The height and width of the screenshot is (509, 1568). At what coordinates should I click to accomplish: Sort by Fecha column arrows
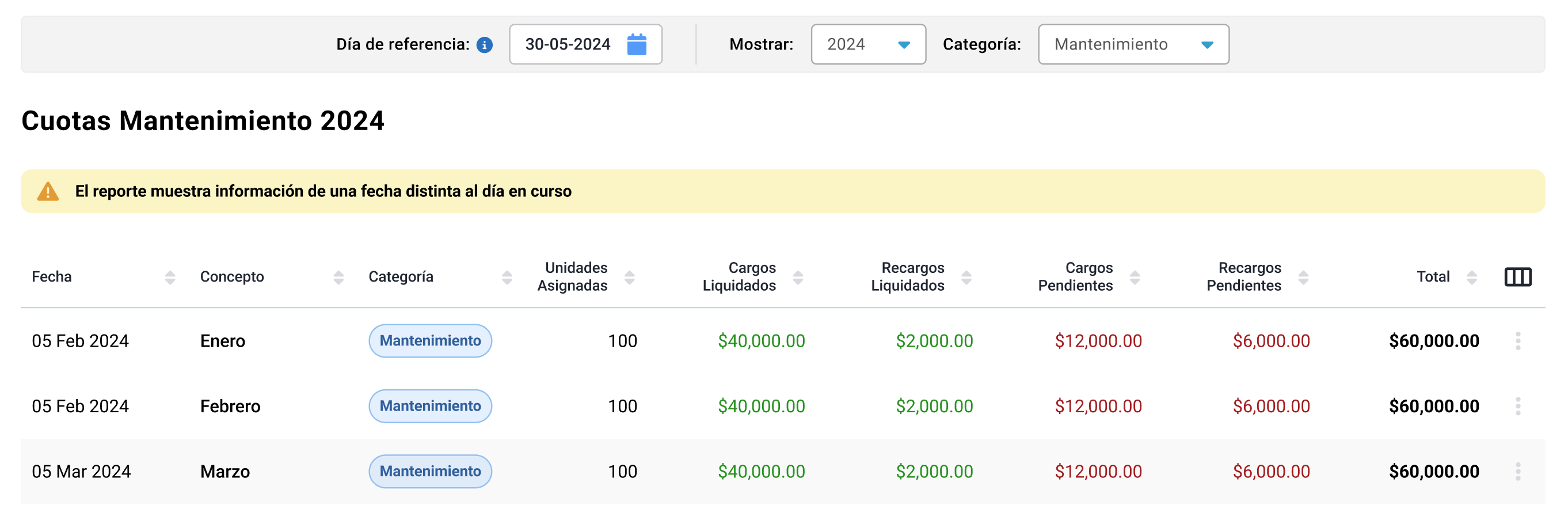click(170, 278)
